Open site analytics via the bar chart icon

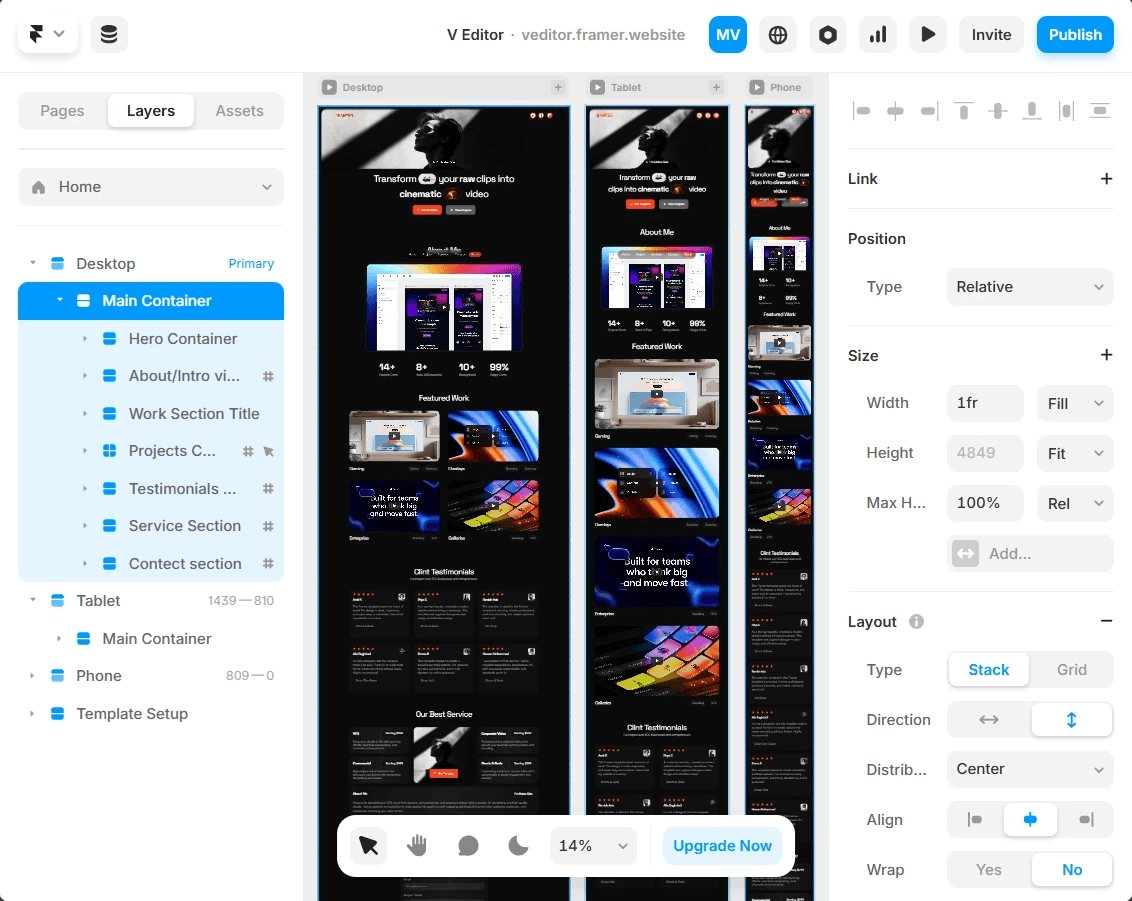pyautogui.click(x=878, y=34)
